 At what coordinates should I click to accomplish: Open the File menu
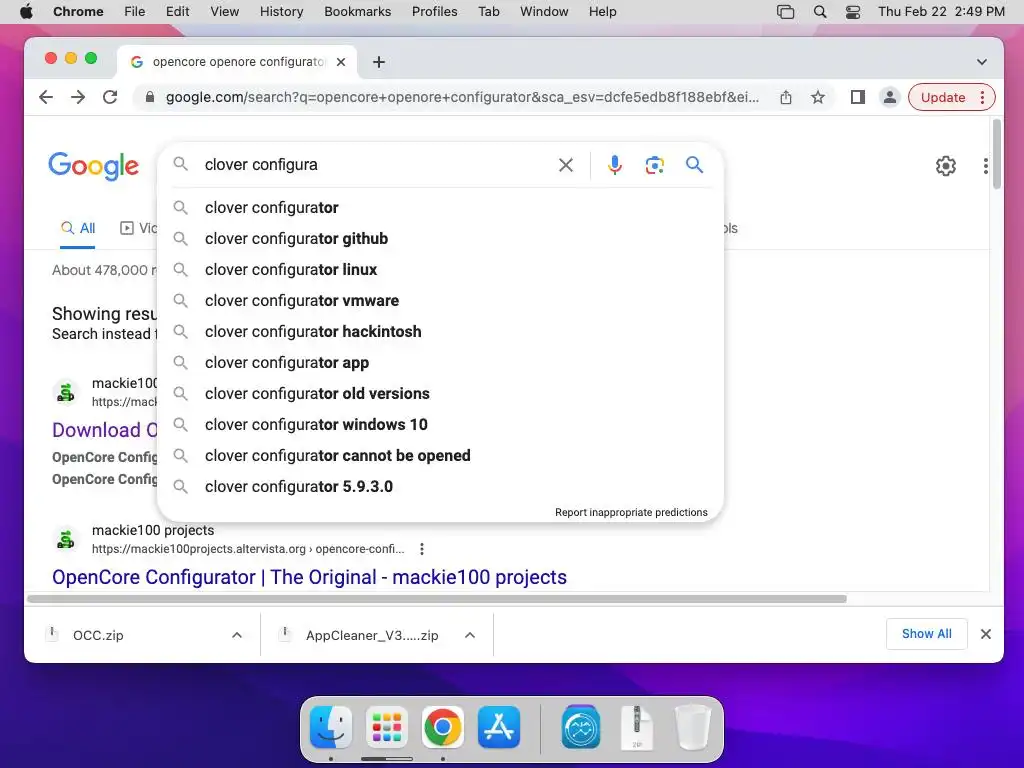(x=135, y=12)
